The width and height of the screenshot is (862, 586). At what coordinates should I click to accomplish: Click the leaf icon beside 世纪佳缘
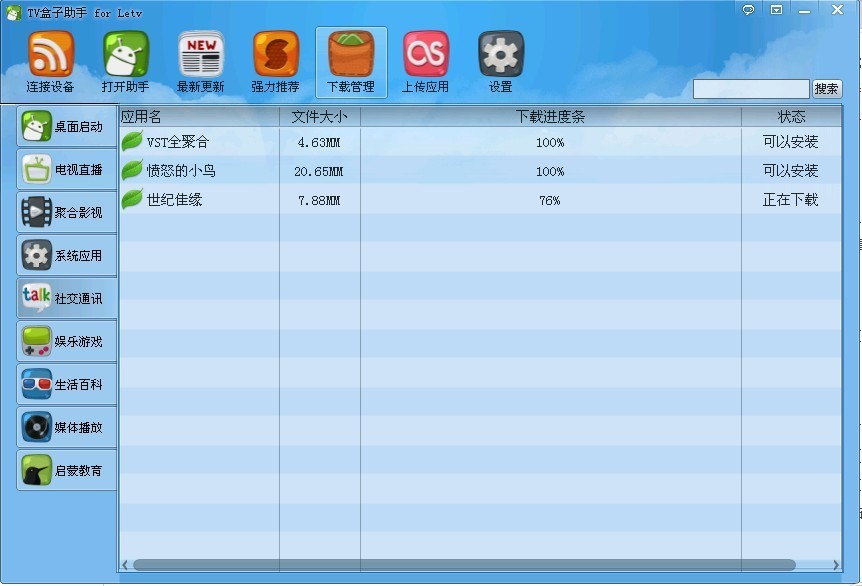coord(132,198)
